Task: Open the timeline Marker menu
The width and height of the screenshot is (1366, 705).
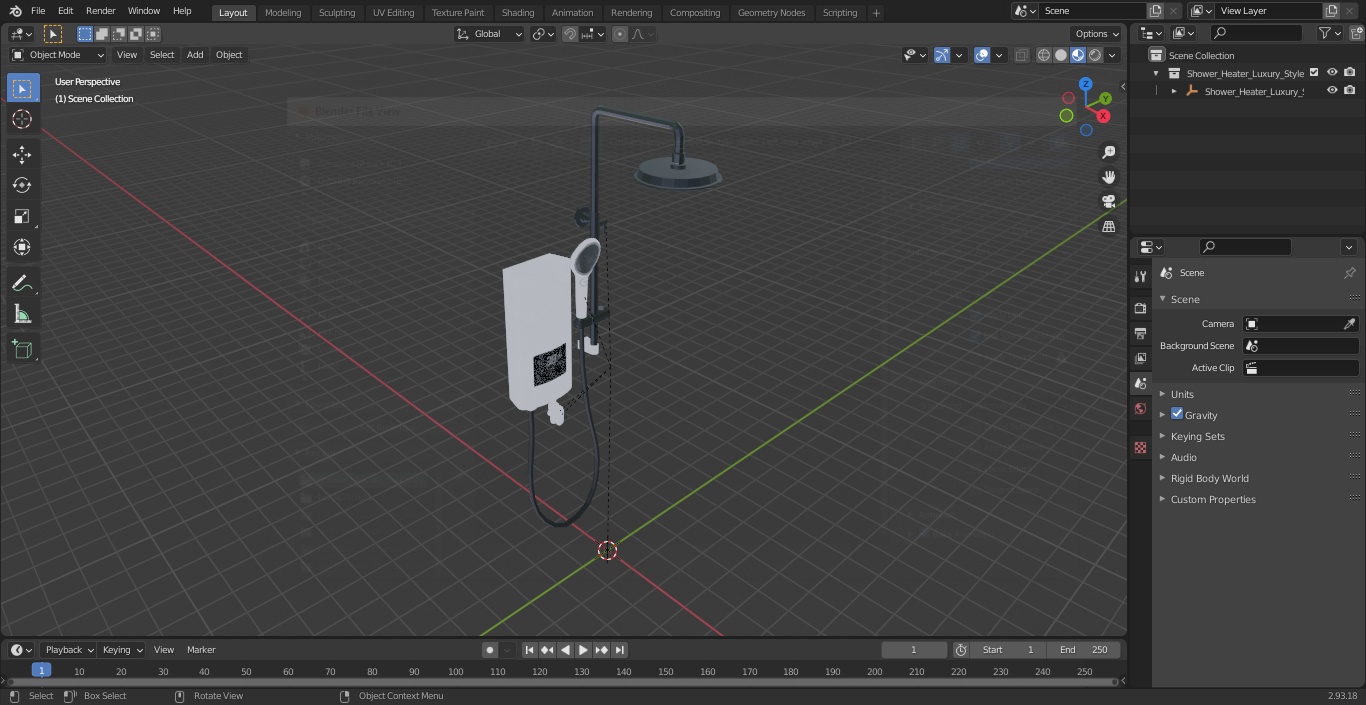Action: [x=201, y=650]
